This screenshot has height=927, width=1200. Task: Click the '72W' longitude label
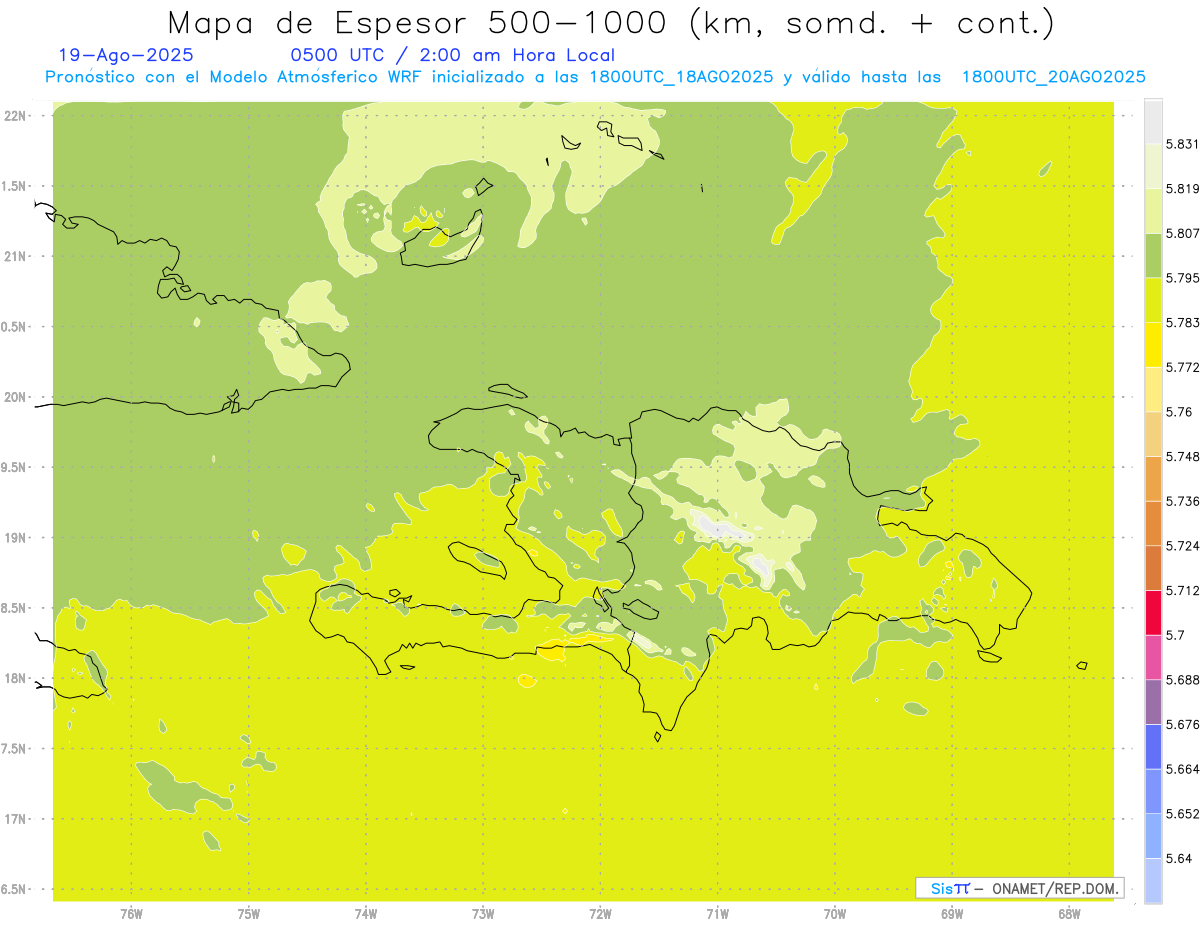(600, 914)
